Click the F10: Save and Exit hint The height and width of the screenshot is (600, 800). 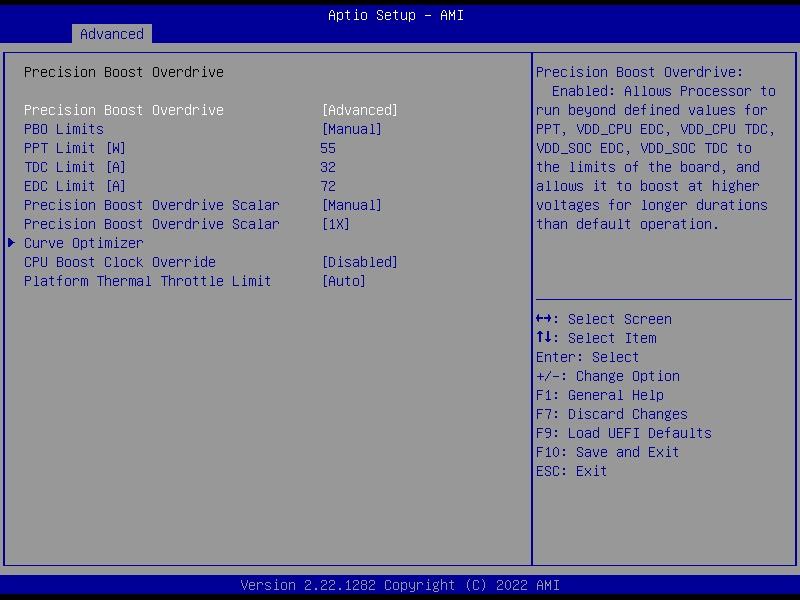607,452
